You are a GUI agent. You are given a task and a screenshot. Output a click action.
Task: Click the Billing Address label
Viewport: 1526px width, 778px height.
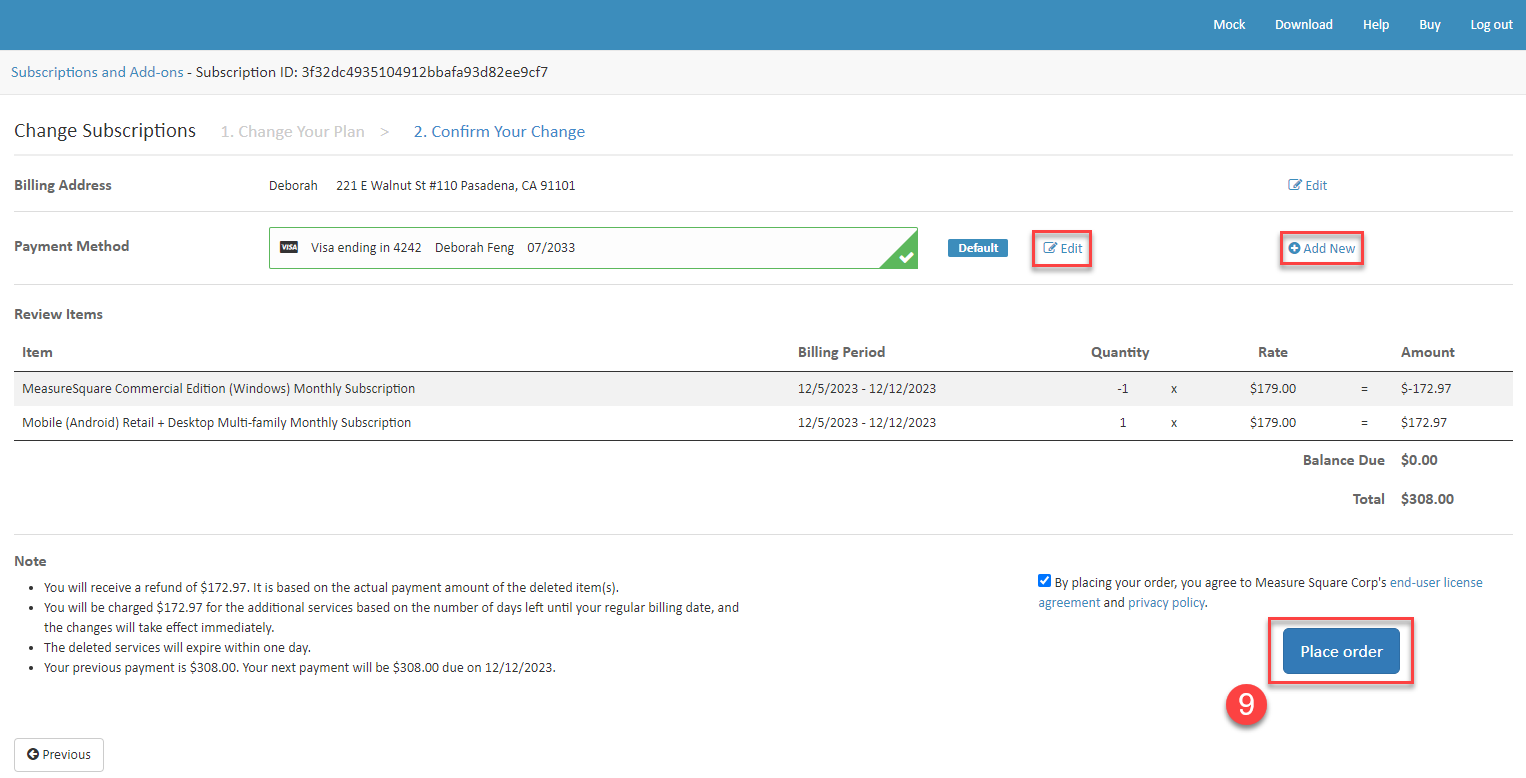(x=63, y=185)
